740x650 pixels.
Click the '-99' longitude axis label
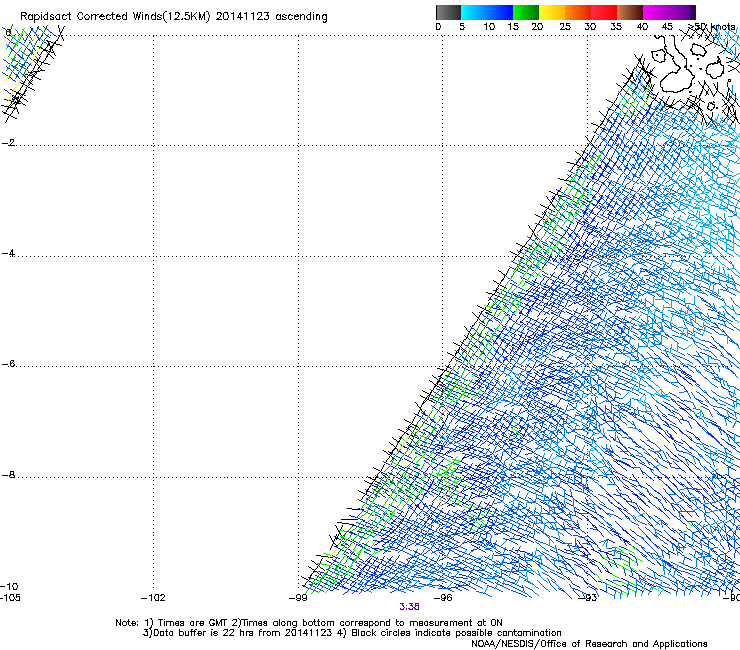click(298, 598)
